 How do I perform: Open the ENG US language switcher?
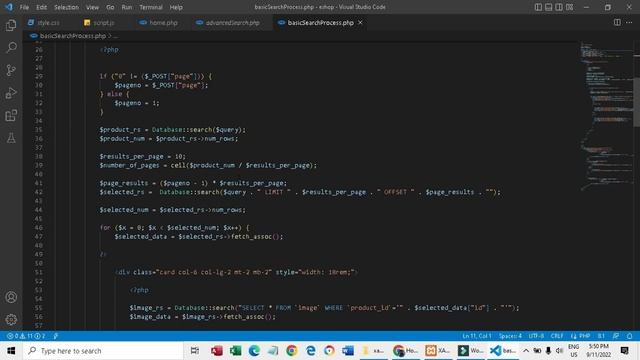(x=573, y=351)
